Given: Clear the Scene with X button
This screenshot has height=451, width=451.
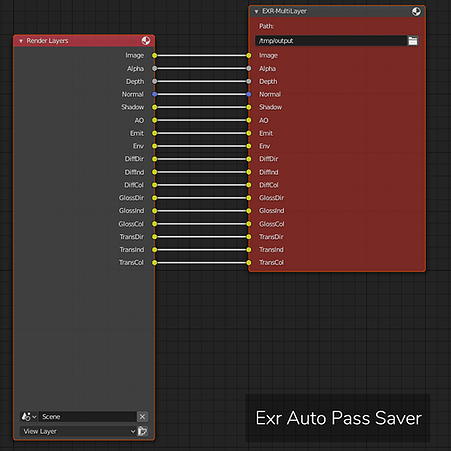Looking at the screenshot, I should coord(142,417).
